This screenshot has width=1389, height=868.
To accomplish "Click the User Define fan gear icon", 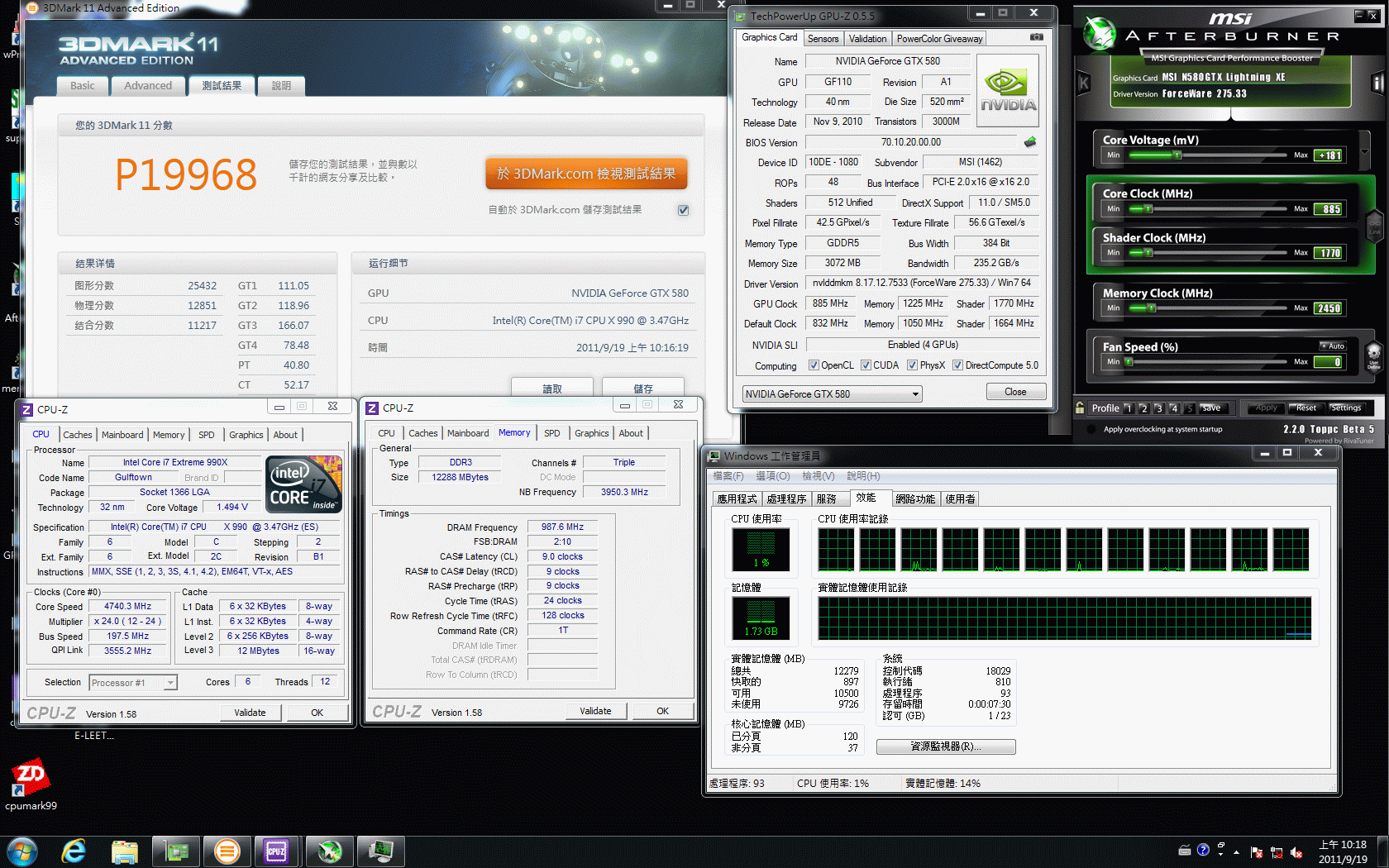I will [x=1373, y=355].
